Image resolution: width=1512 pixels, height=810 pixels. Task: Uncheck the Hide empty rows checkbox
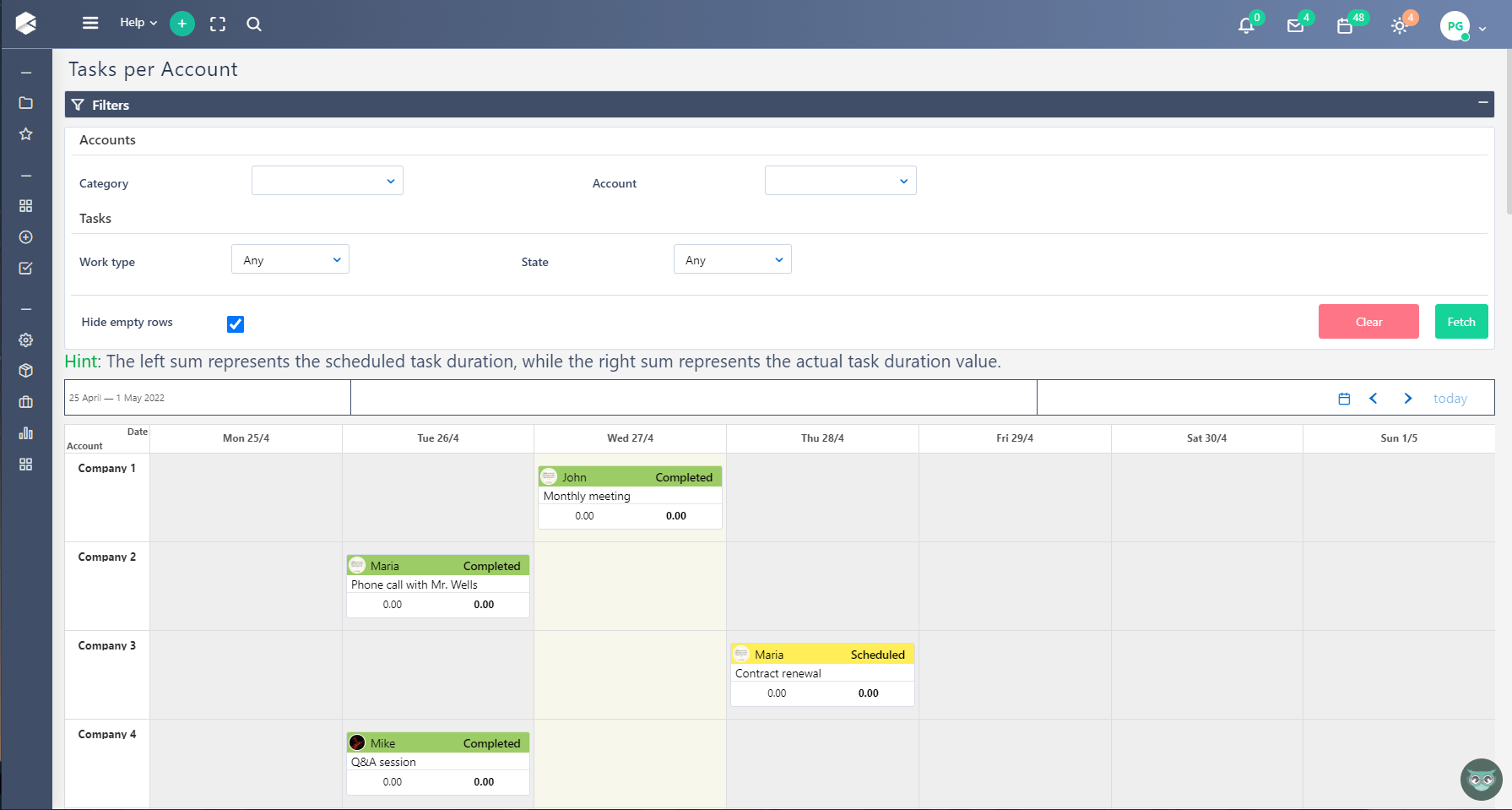coord(236,323)
